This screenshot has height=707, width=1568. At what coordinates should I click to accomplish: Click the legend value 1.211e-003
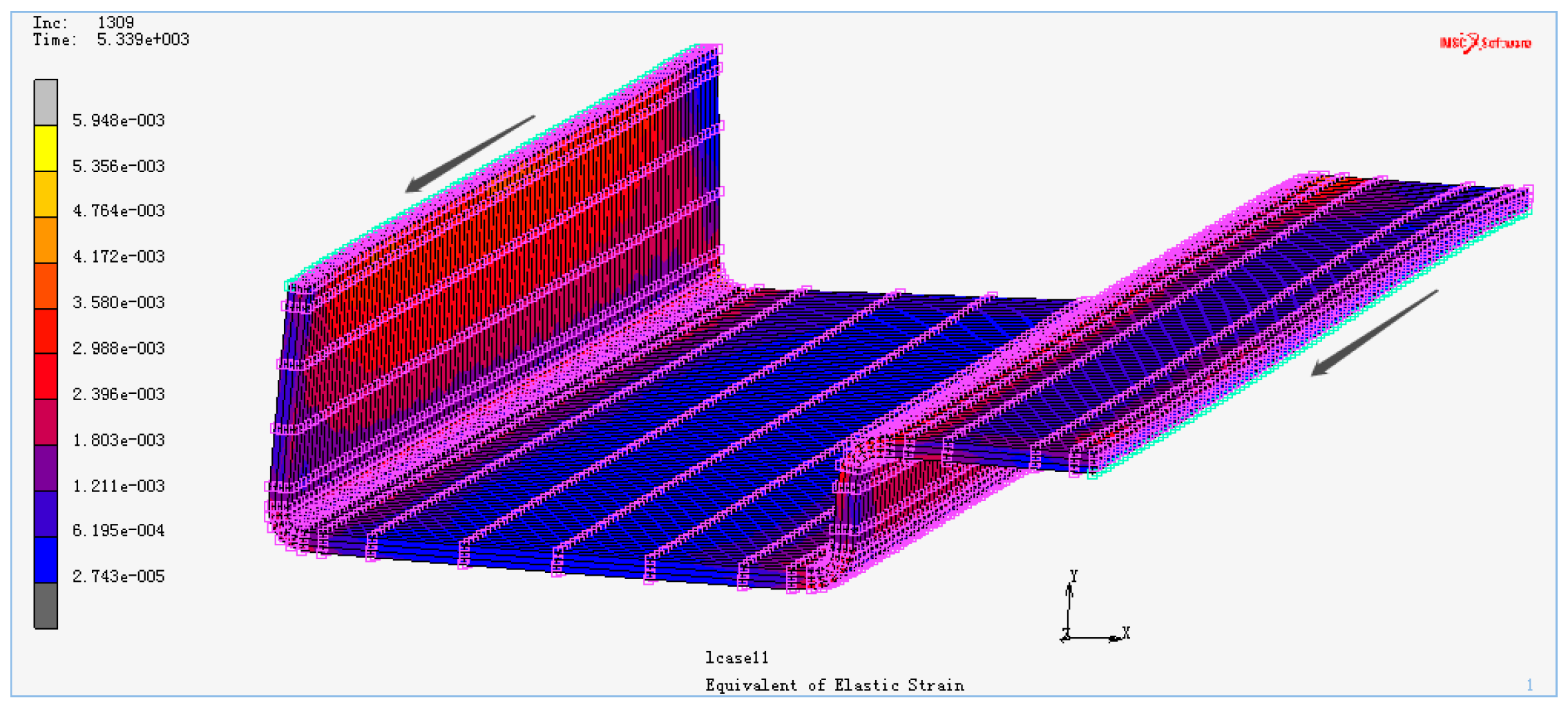(119, 486)
